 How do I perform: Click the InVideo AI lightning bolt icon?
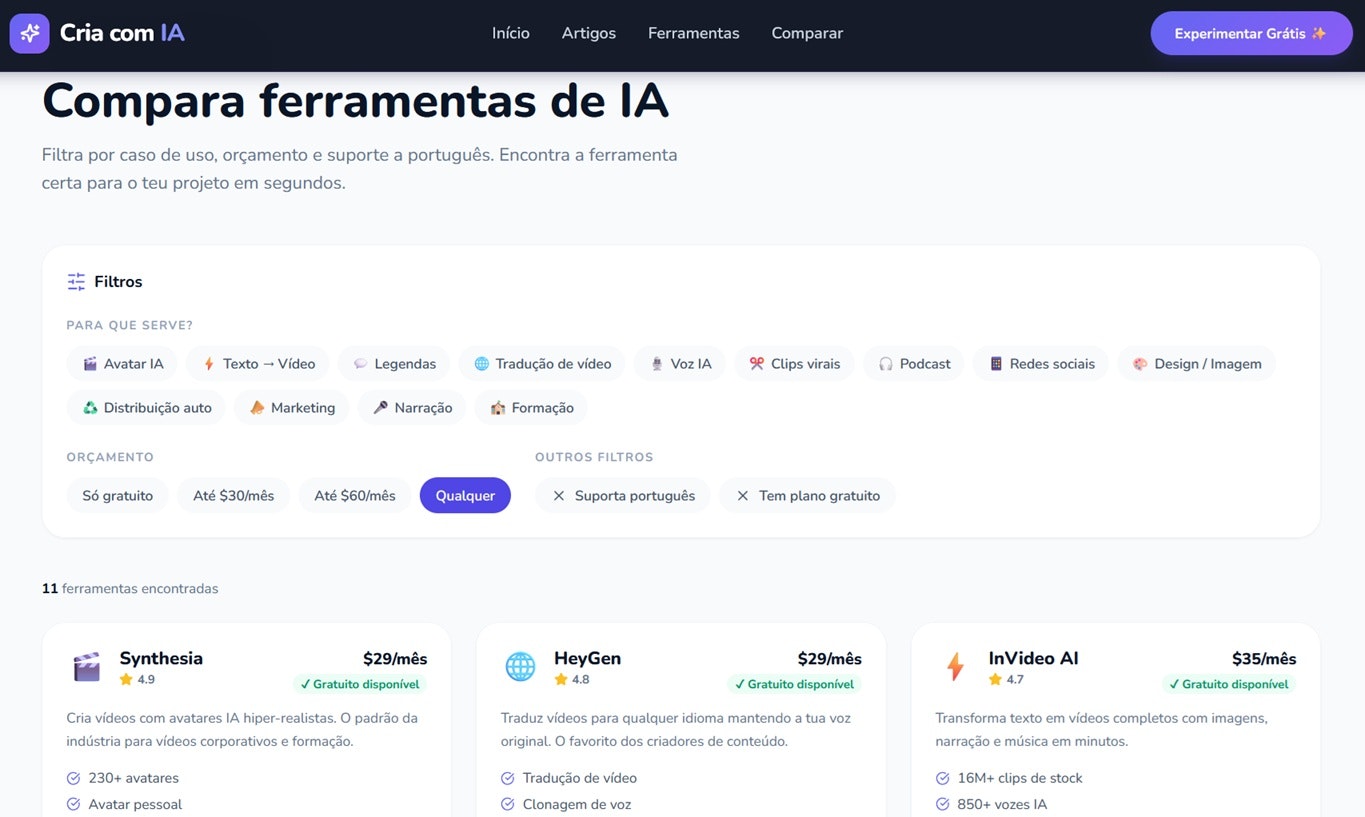click(955, 667)
